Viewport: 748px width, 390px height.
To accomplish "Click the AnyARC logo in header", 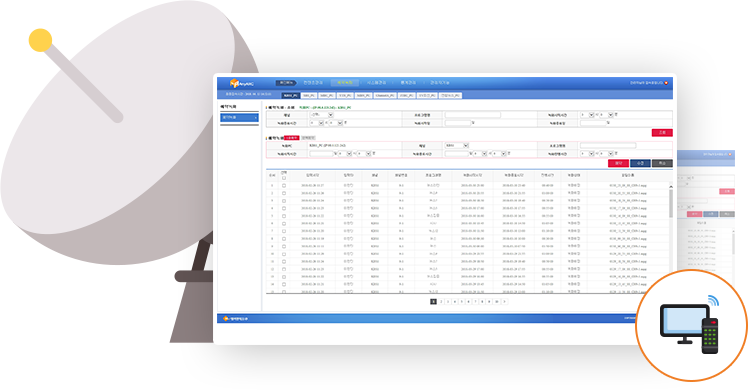I will 242,83.
